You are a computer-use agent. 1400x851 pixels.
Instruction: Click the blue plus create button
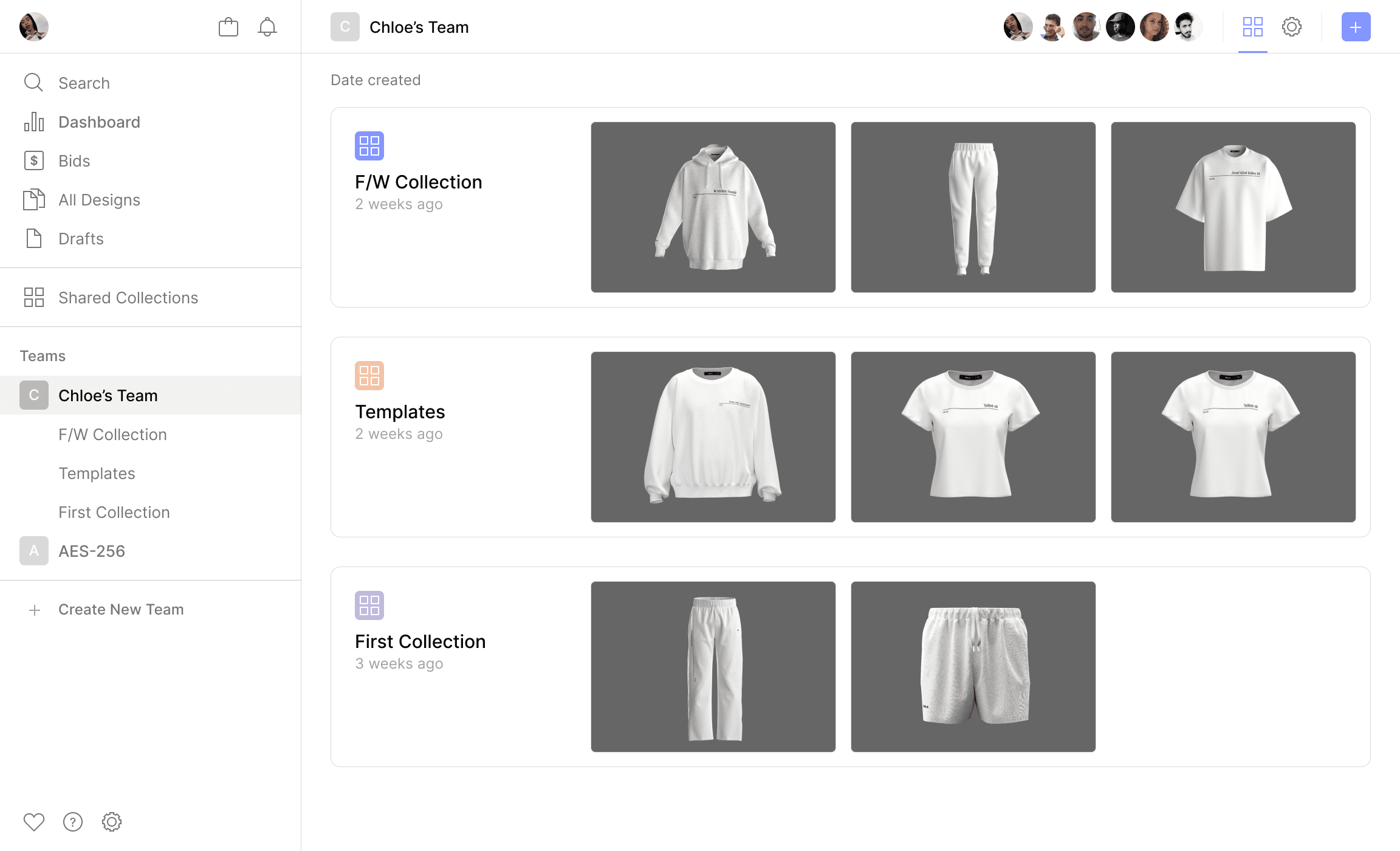[1356, 27]
